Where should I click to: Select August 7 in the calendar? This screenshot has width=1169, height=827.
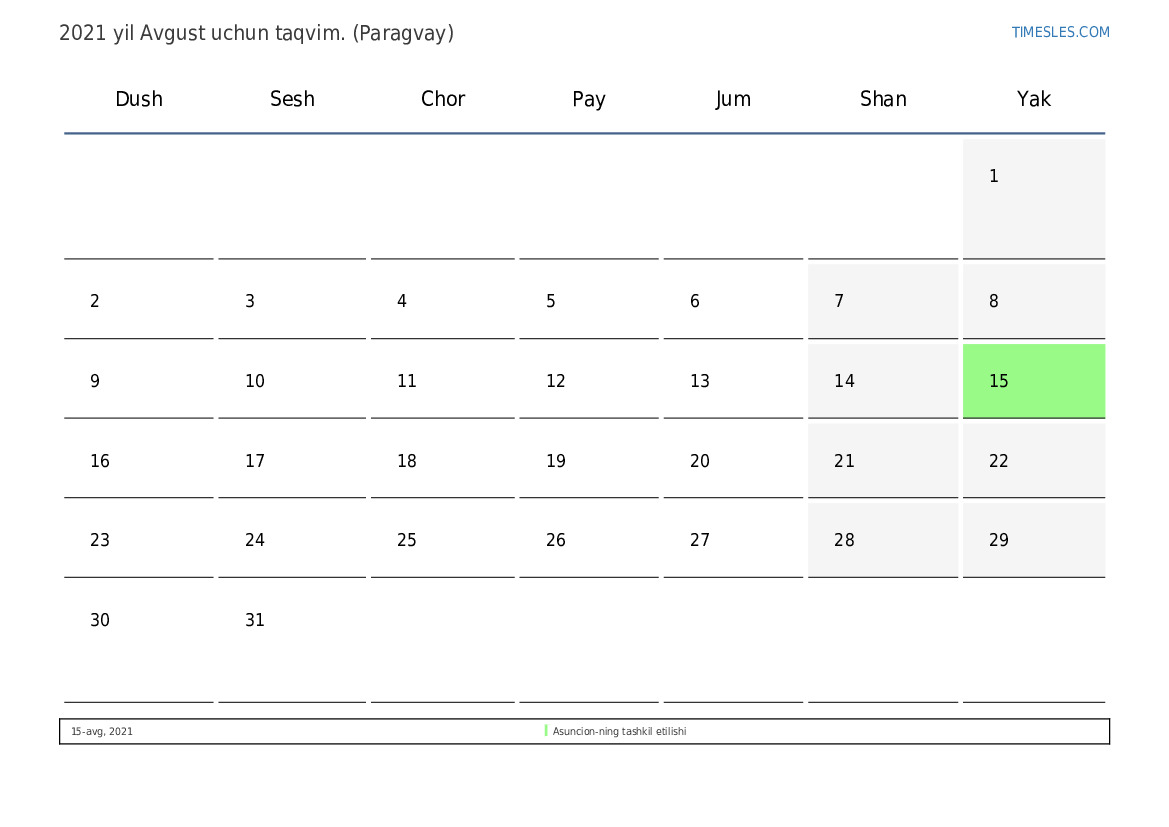tap(882, 301)
